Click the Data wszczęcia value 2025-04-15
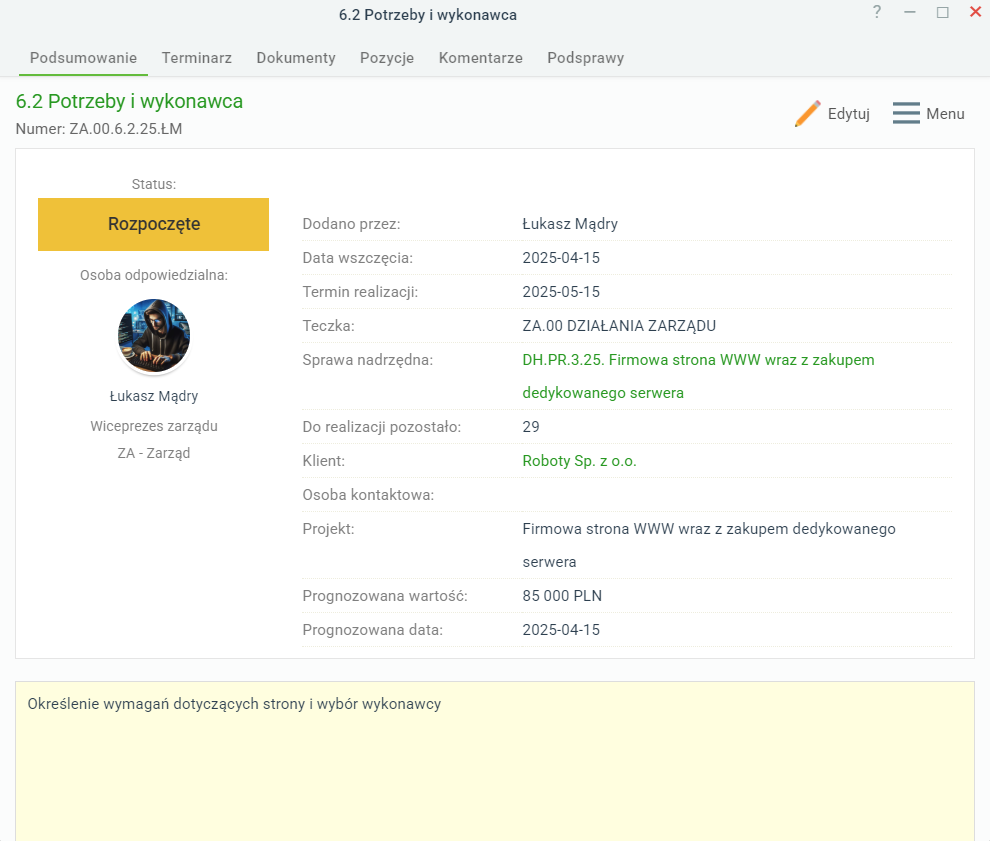This screenshot has width=990, height=841. point(561,258)
